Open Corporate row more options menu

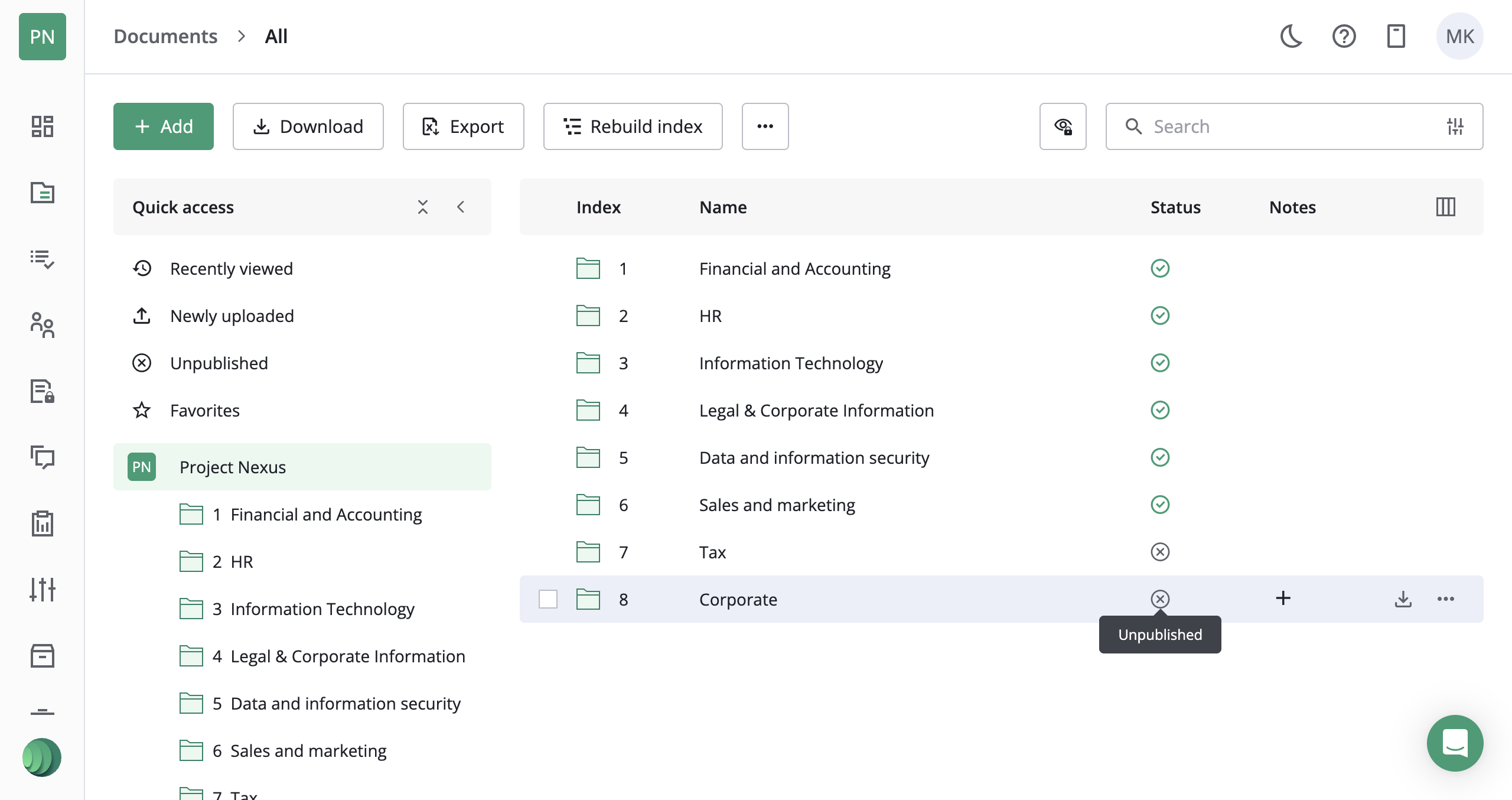1445,599
